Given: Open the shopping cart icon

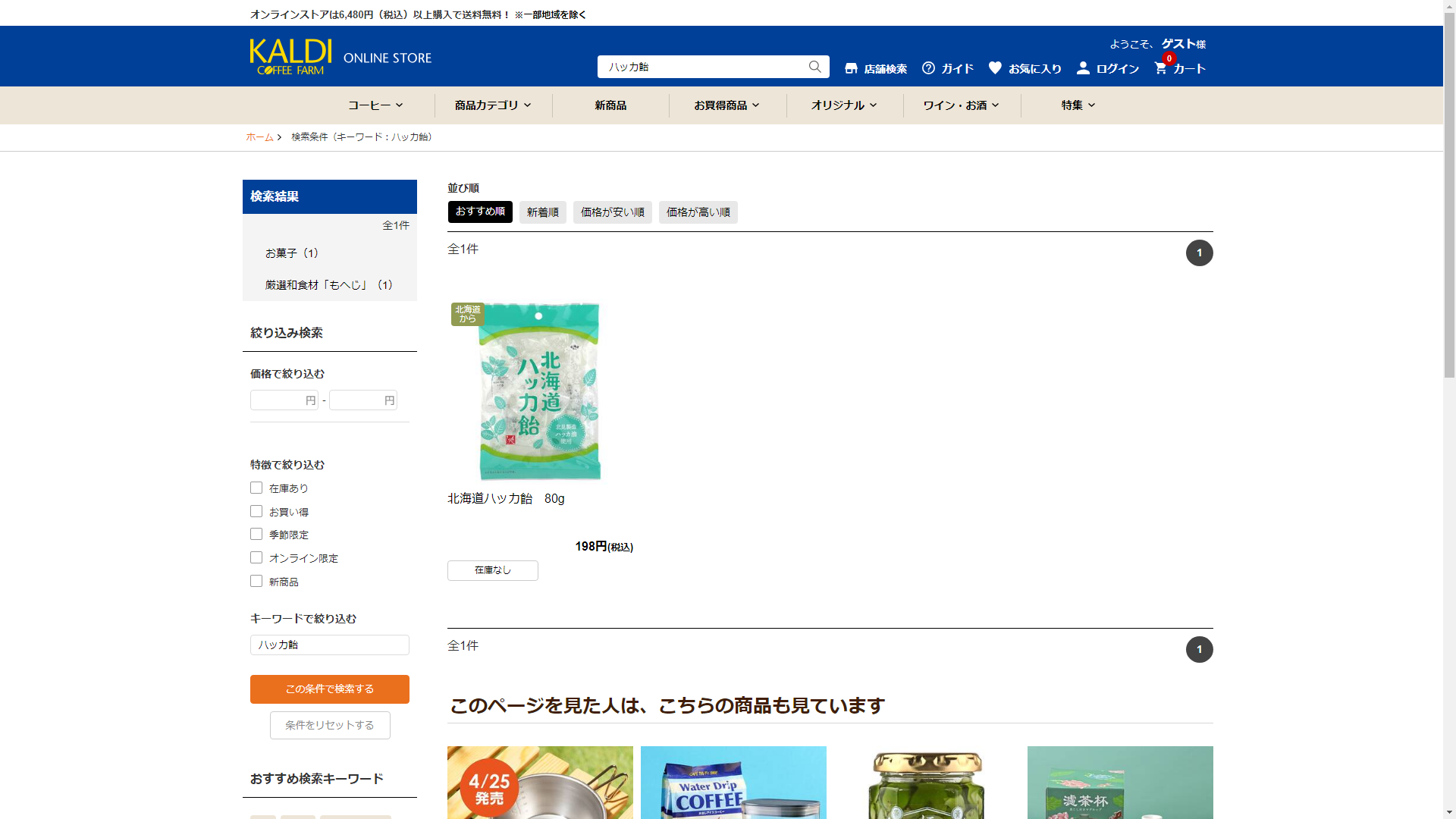Looking at the screenshot, I should point(1160,67).
